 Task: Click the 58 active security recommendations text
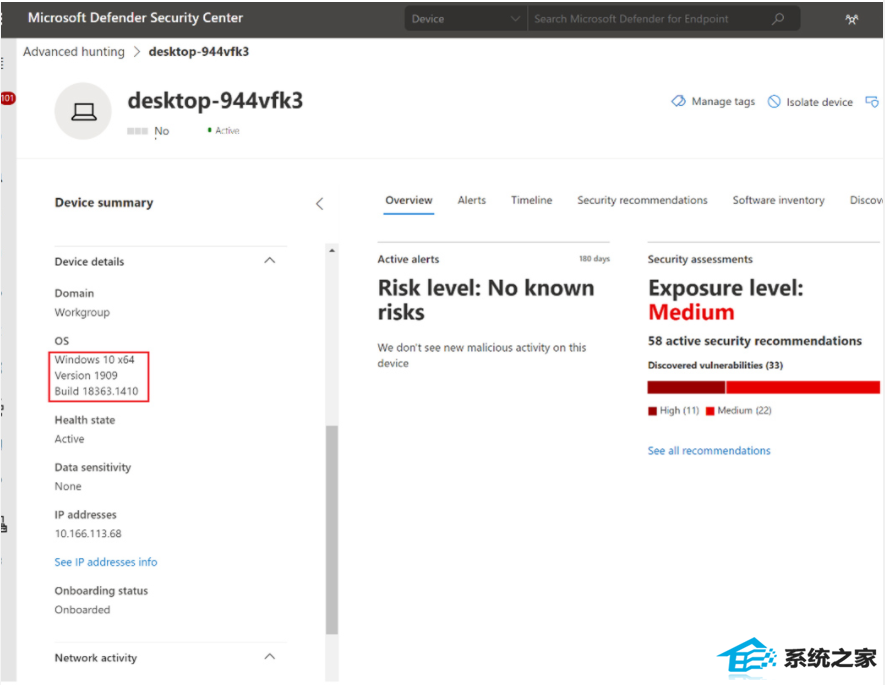click(x=755, y=341)
